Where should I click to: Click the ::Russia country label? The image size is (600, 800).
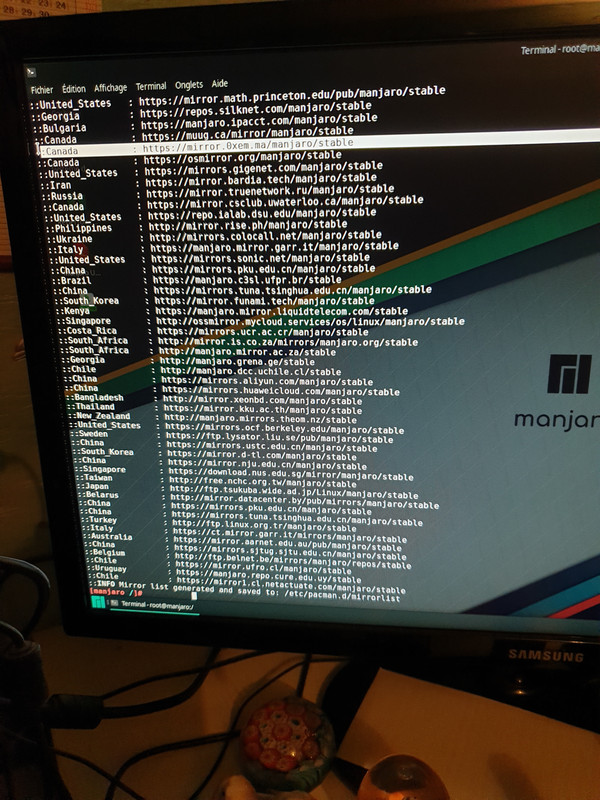click(62, 196)
